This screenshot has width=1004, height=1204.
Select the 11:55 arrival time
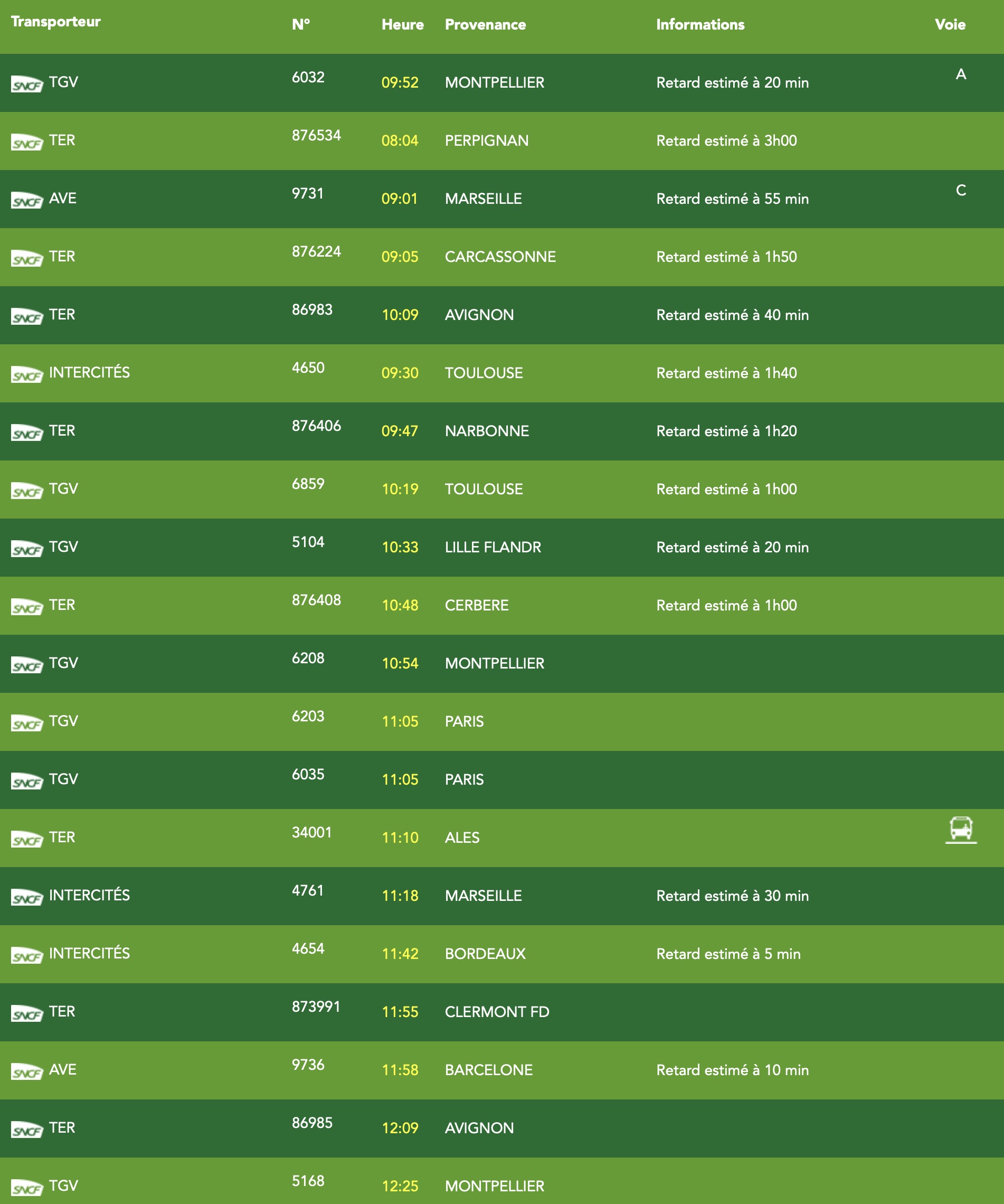coord(400,1012)
